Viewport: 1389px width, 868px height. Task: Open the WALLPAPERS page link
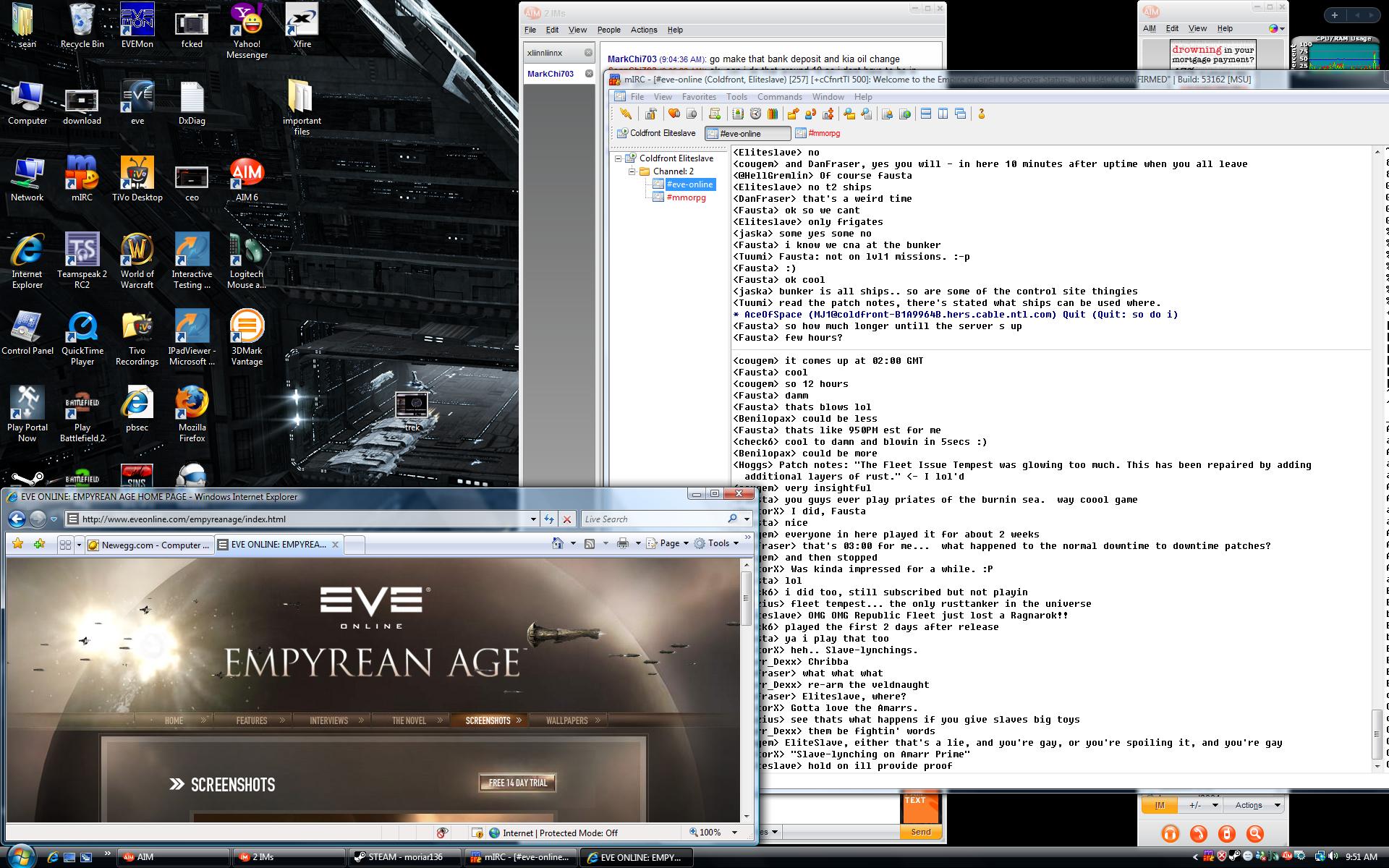coord(566,720)
